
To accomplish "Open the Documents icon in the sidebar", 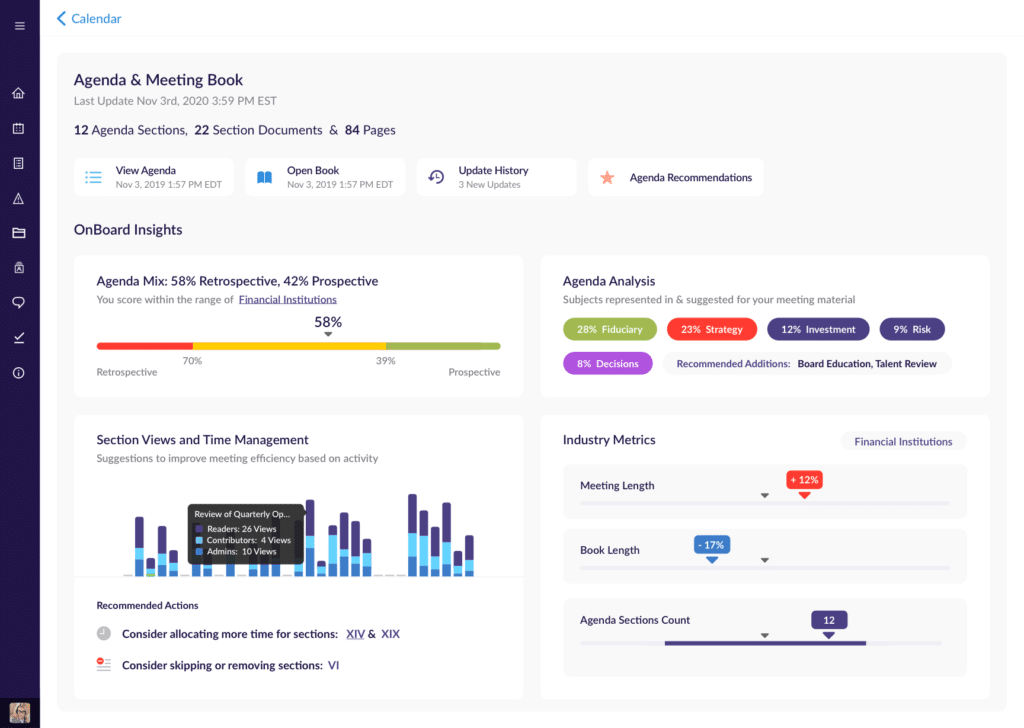I will point(18,162).
